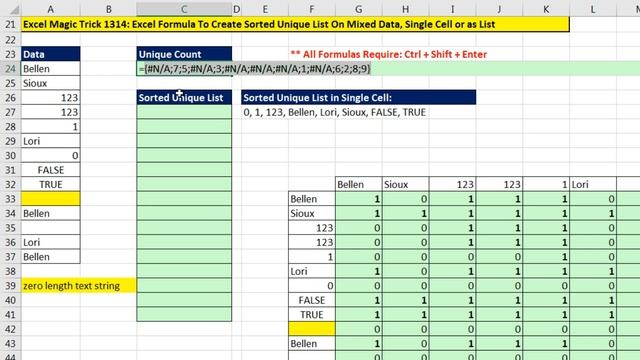Select cell A28 containing 1
Image resolution: width=640 pixels, height=360 pixels.
click(51, 127)
